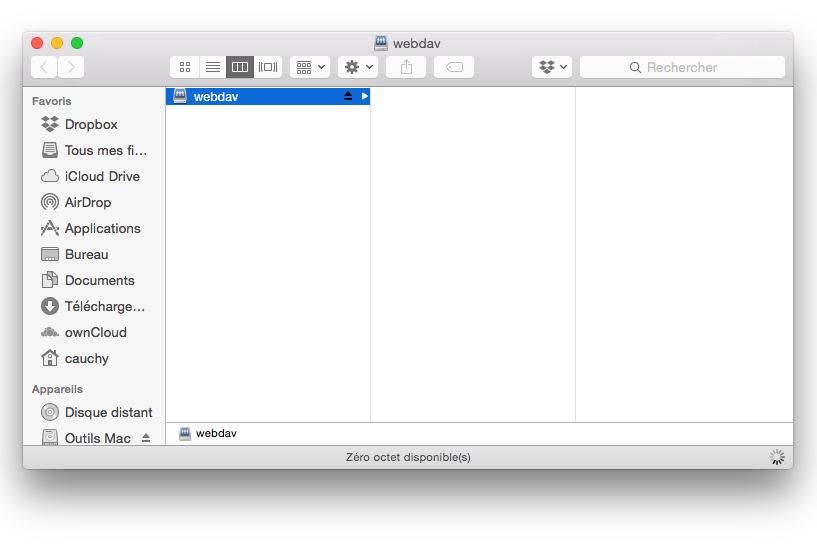Open Dropbox in the sidebar
This screenshot has width=817, height=550.
coord(94,124)
